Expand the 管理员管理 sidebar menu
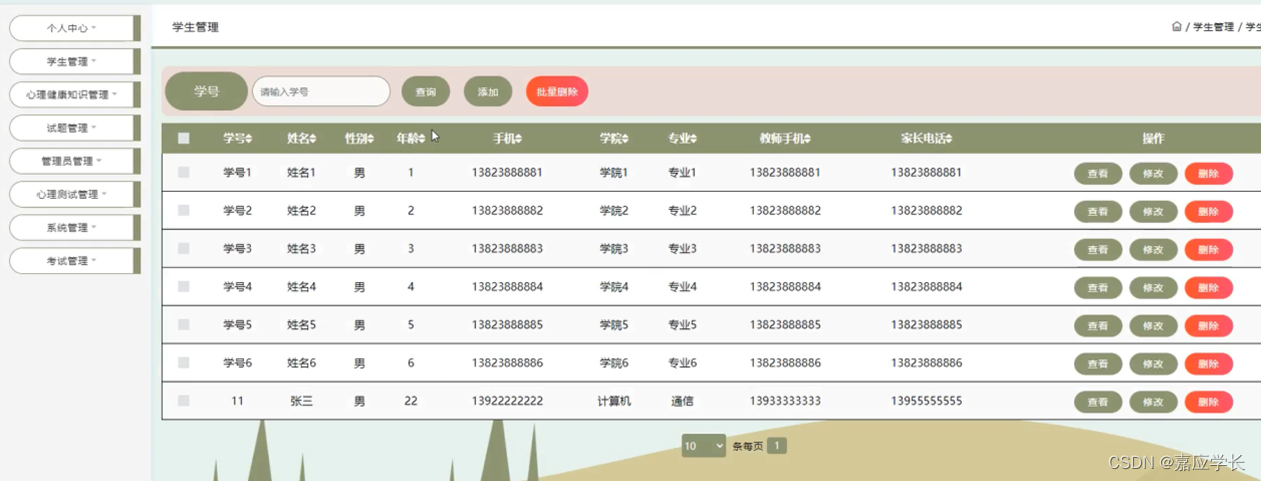Screen dimensions: 1261x481 coord(73,161)
